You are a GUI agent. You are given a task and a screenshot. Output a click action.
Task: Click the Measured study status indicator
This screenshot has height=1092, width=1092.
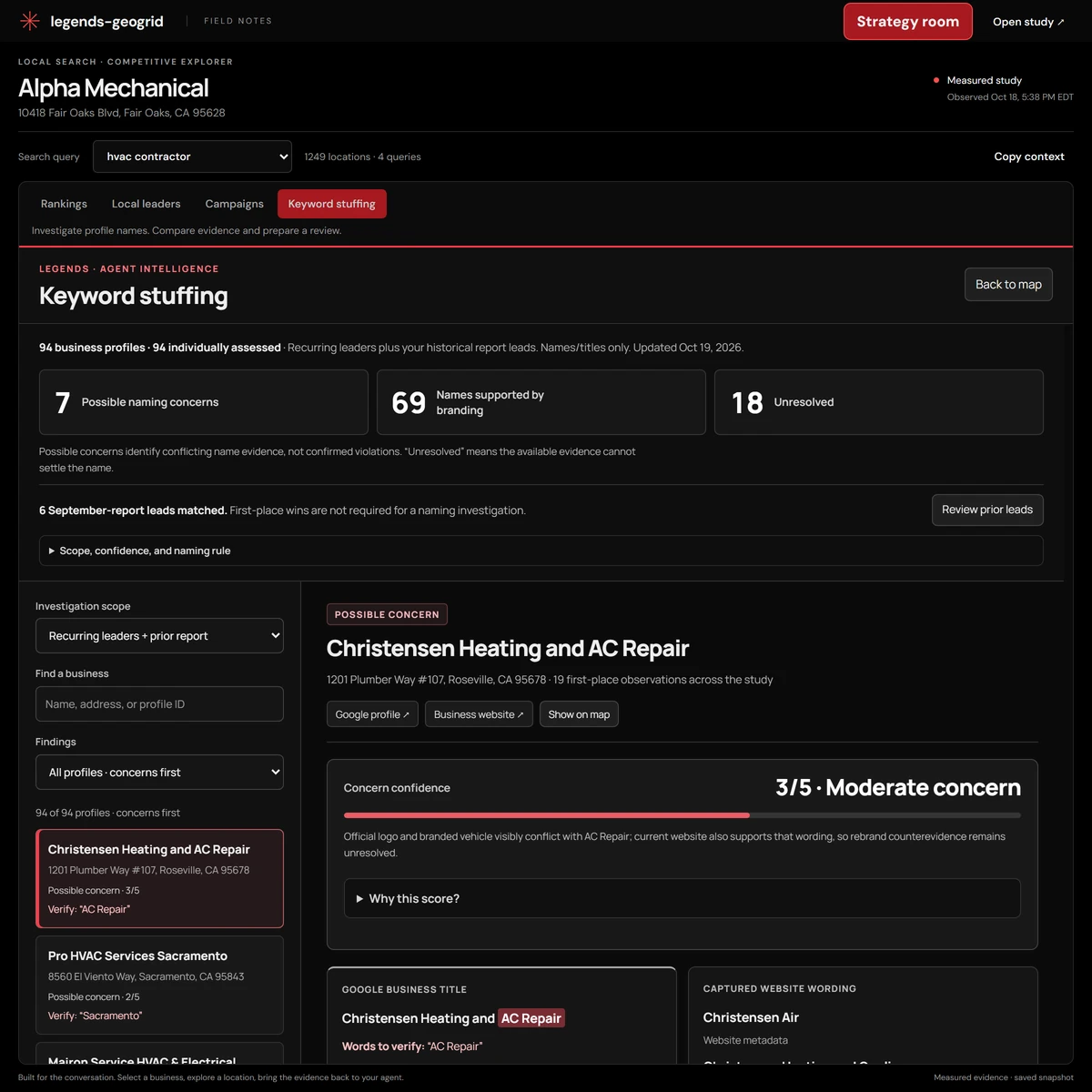977,80
